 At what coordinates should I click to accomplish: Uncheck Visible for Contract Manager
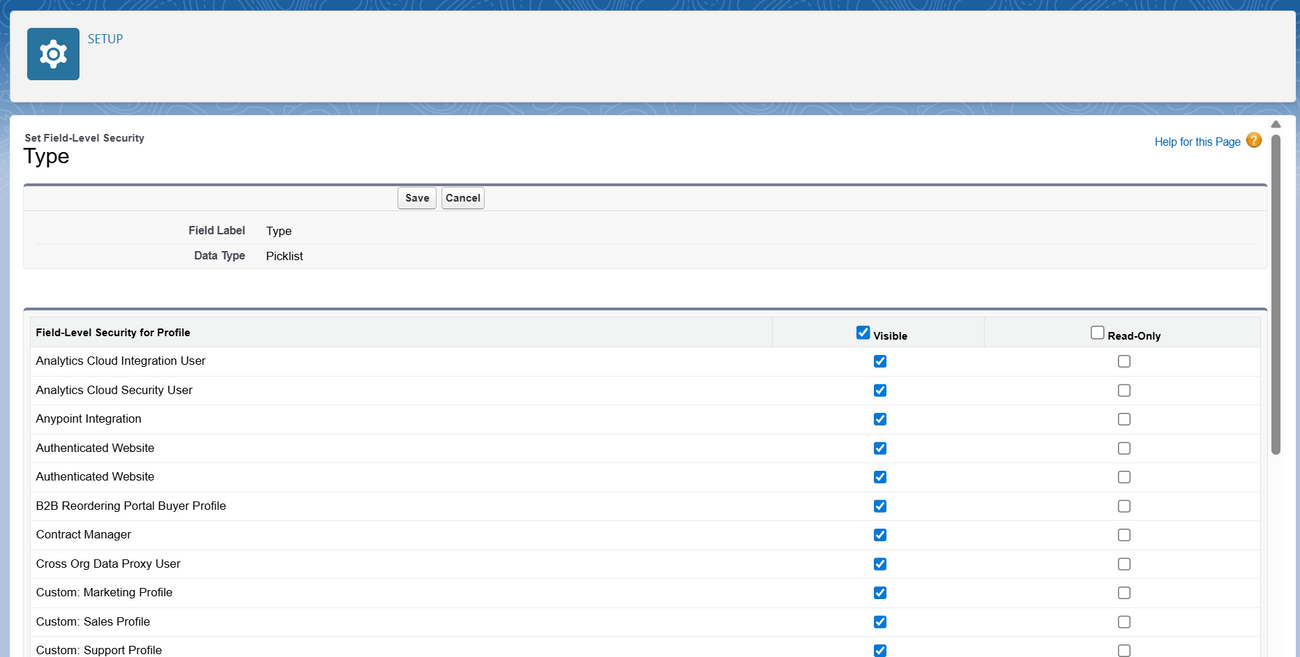click(880, 535)
